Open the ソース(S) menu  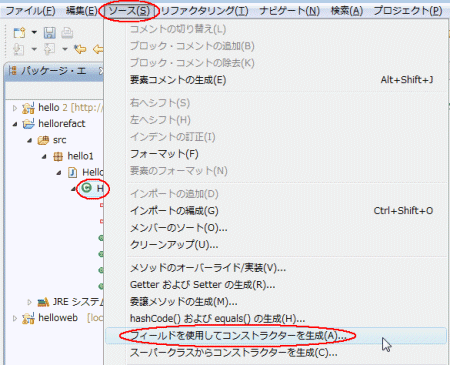pyautogui.click(x=129, y=11)
